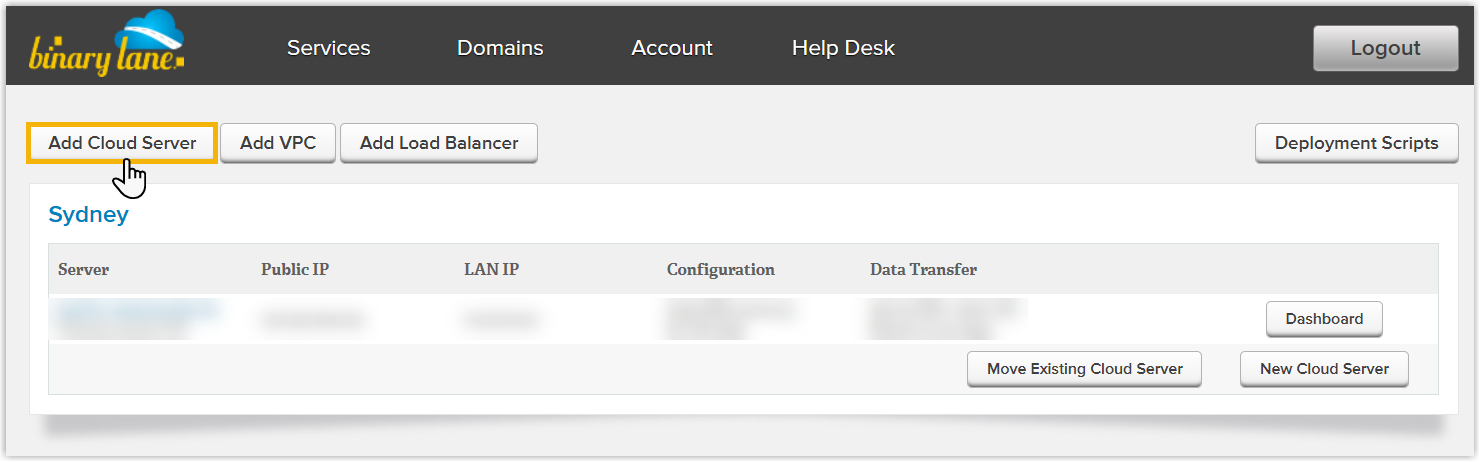Open the Services menu
The width and height of the screenshot is (1480, 462).
coord(328,48)
